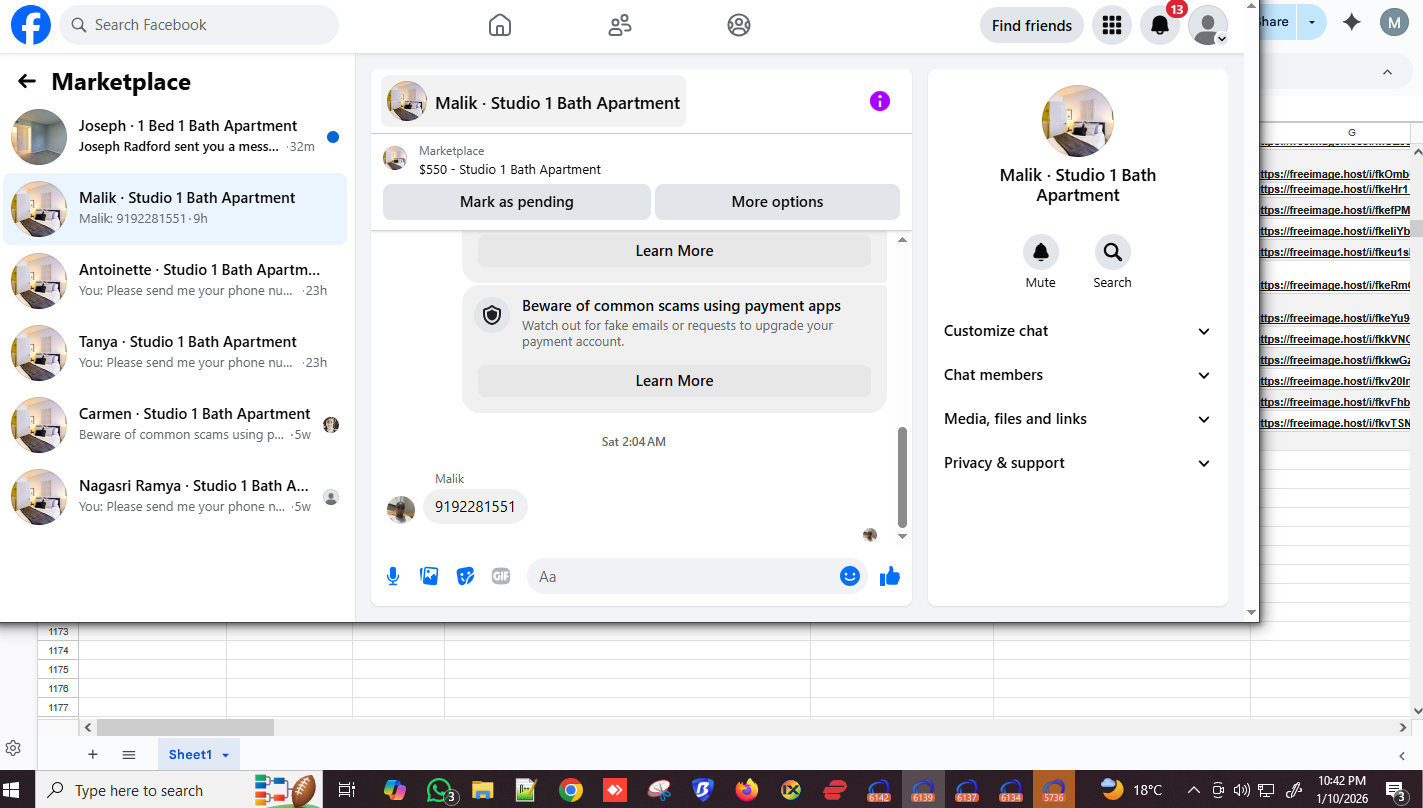Open the 10:42 PM clock in taskbar
Image resolution: width=1423 pixels, height=808 pixels.
(x=1342, y=790)
